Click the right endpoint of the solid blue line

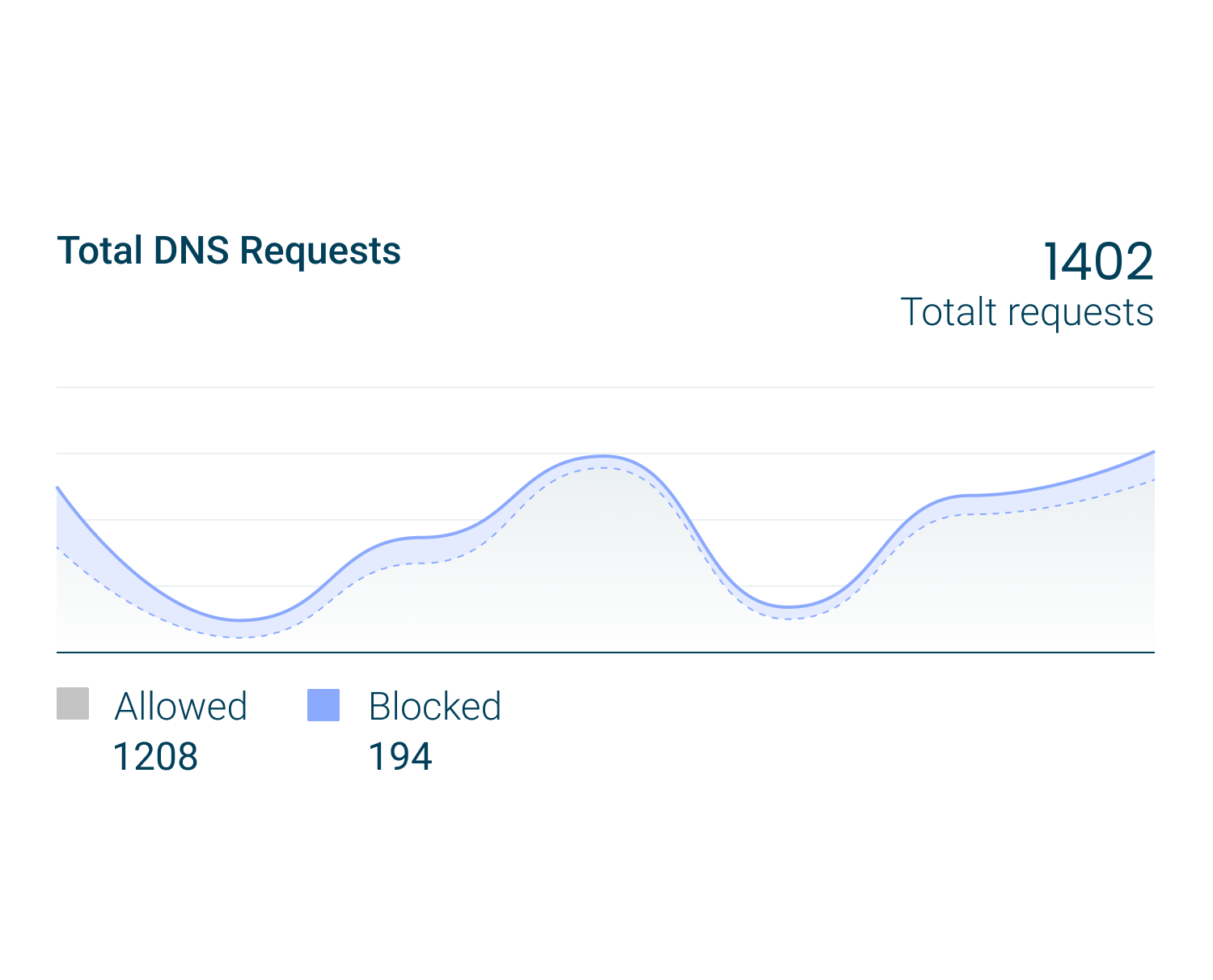[1152, 452]
